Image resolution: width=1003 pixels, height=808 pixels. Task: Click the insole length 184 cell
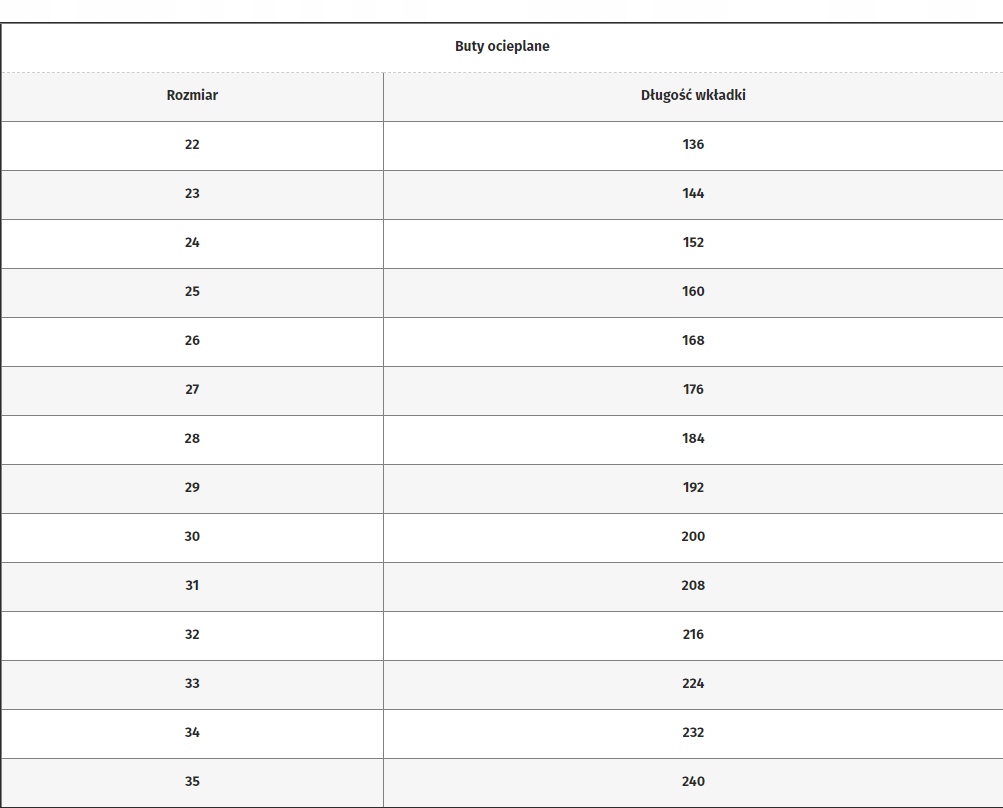coord(693,439)
